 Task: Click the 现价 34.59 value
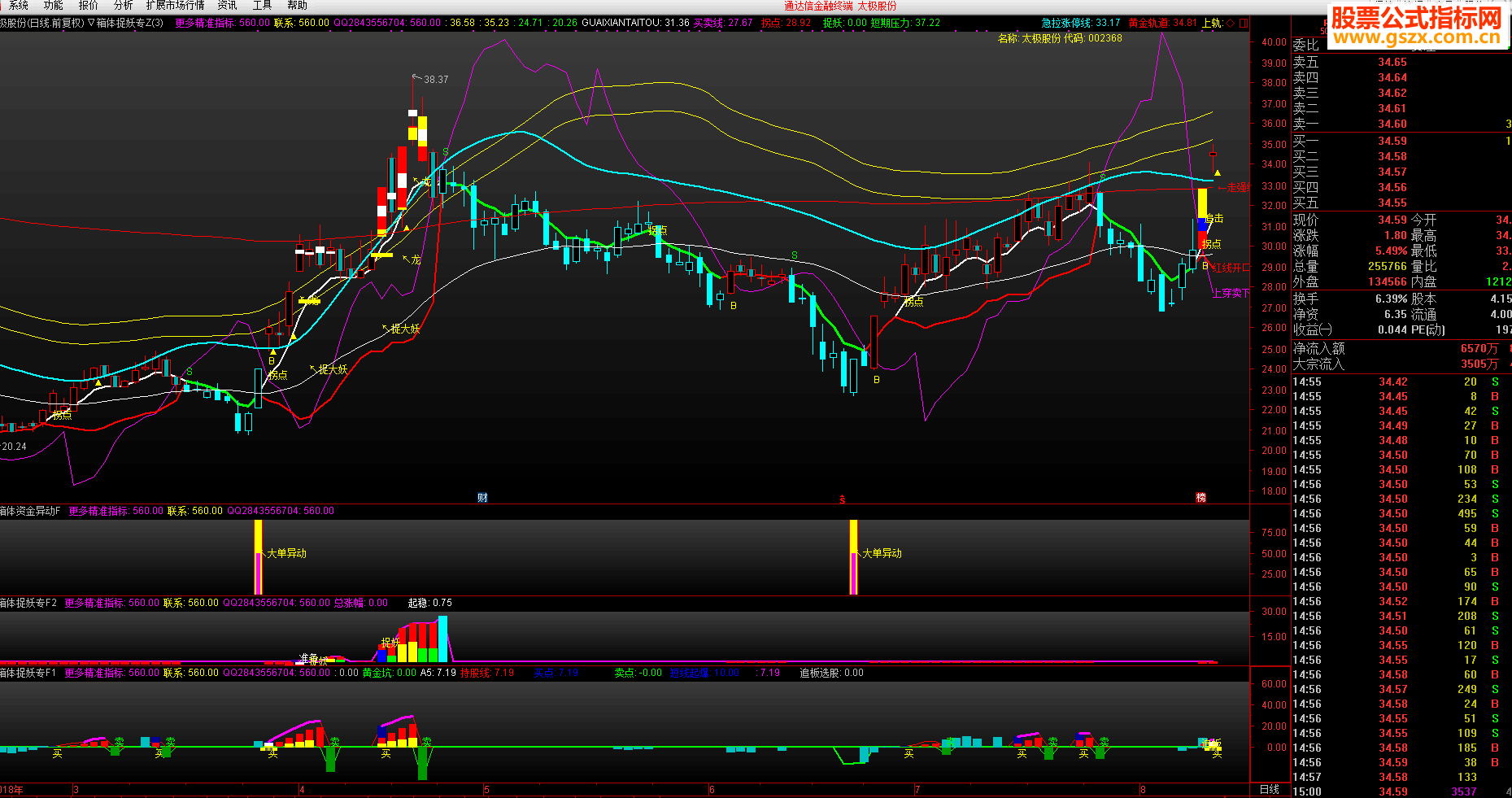click(1392, 220)
